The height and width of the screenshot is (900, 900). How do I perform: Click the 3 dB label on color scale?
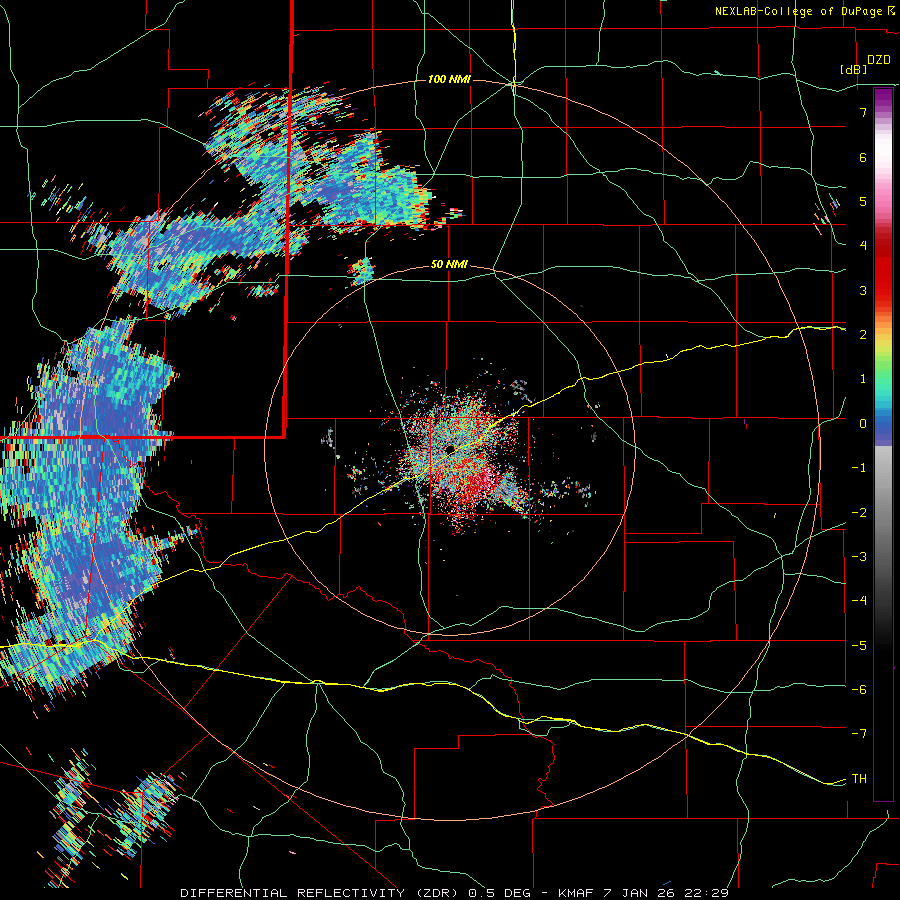coord(863,290)
